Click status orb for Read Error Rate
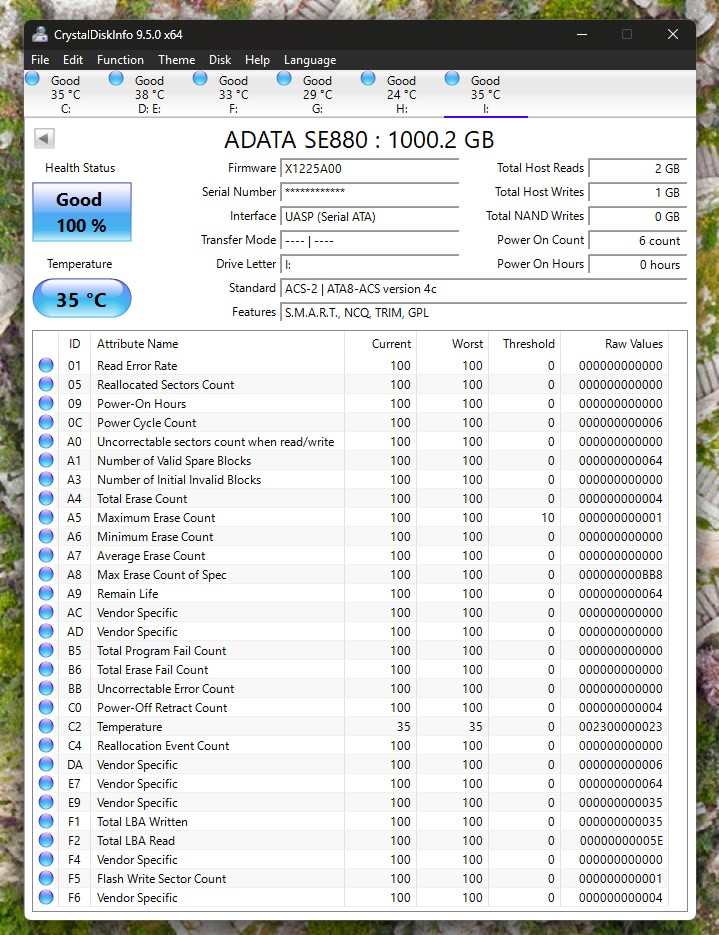 coord(46,366)
